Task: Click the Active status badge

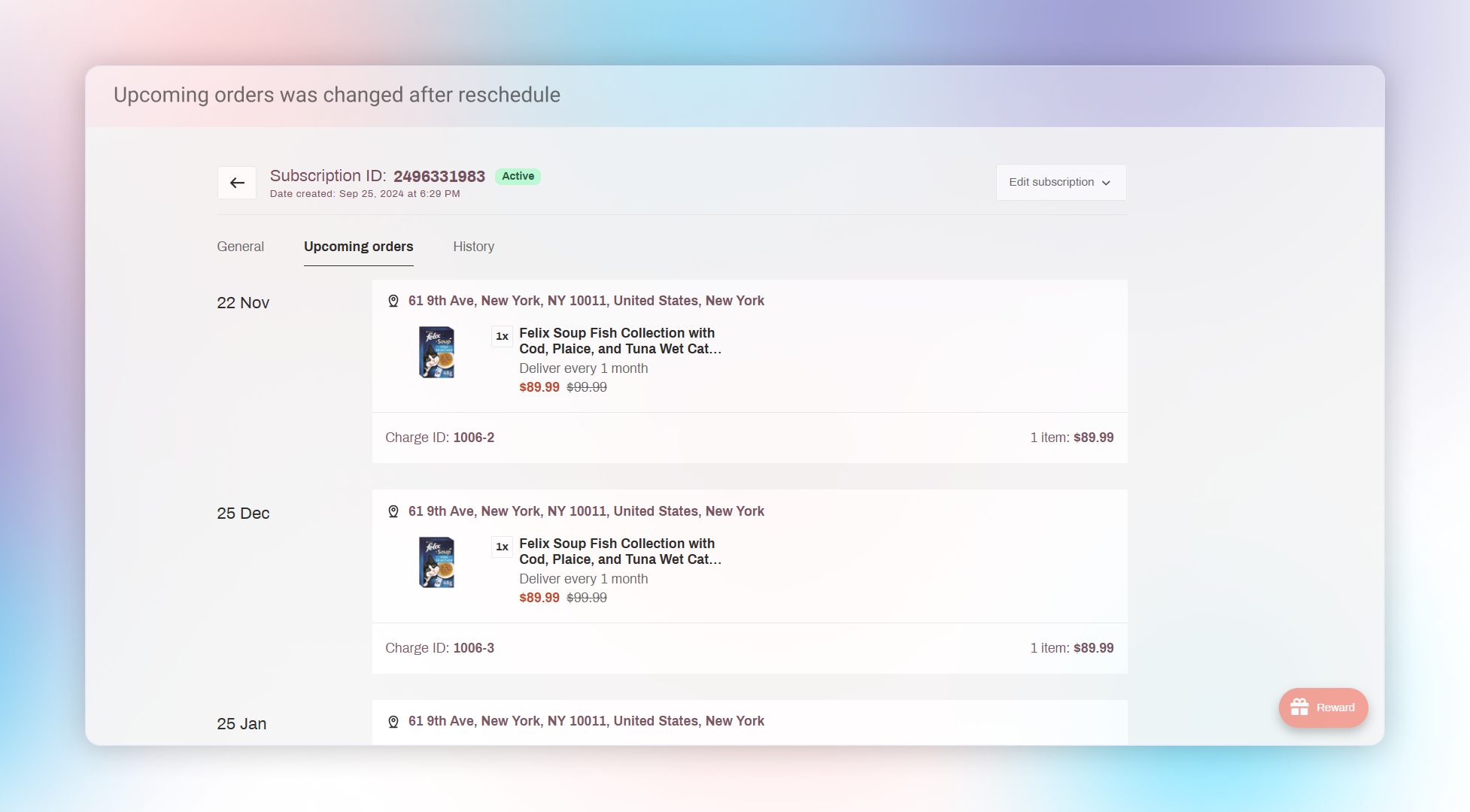Action: pyautogui.click(x=518, y=176)
